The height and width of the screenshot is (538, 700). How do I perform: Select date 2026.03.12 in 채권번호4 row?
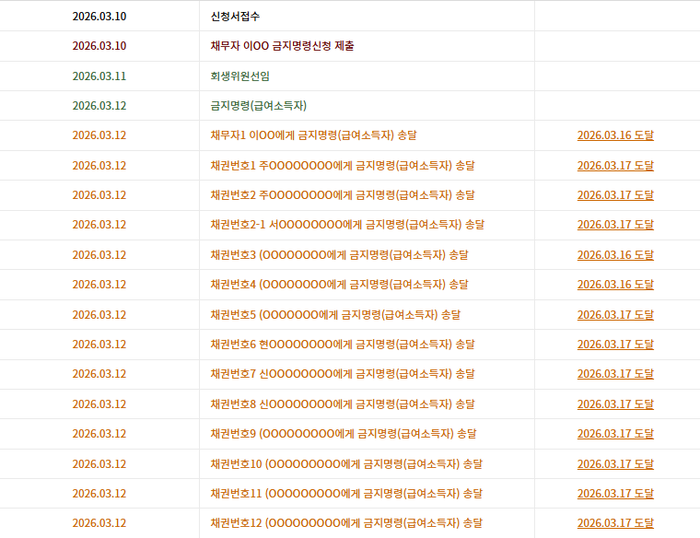click(99, 284)
